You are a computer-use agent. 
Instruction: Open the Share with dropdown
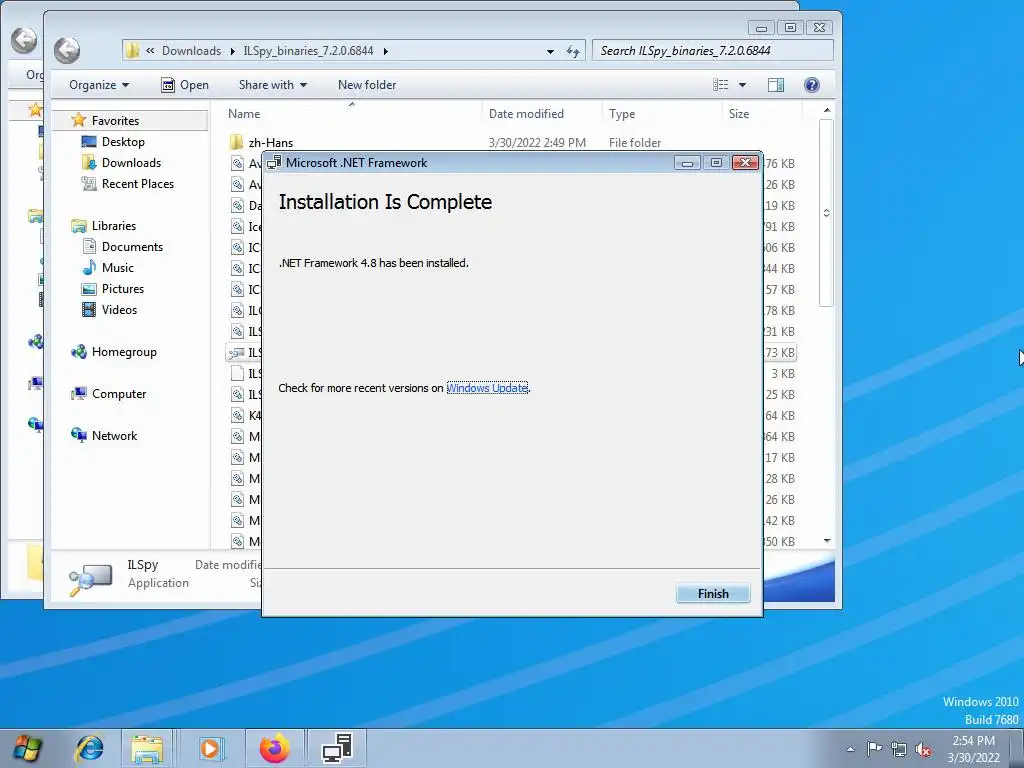click(272, 85)
